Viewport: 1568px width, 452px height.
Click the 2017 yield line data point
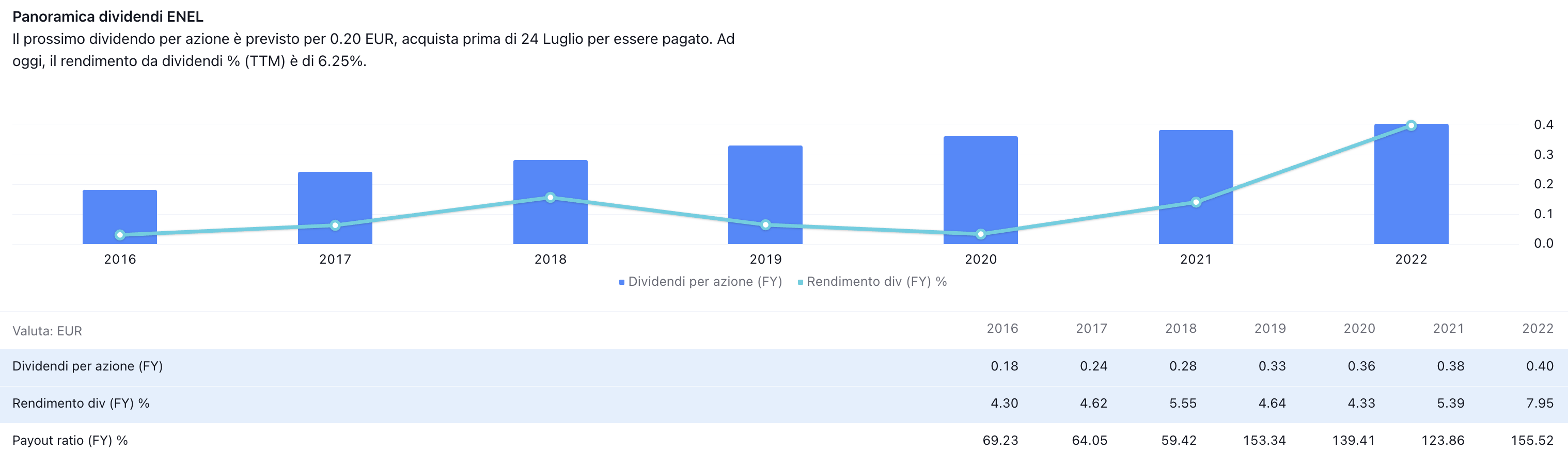tap(335, 225)
